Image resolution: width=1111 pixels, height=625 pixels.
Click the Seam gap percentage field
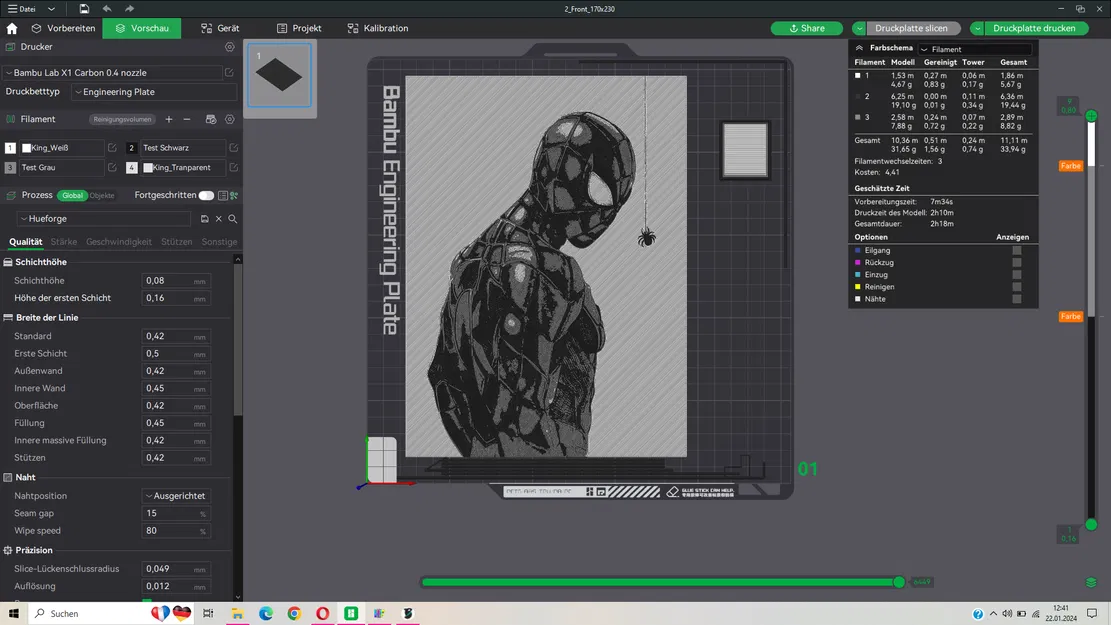pos(170,513)
